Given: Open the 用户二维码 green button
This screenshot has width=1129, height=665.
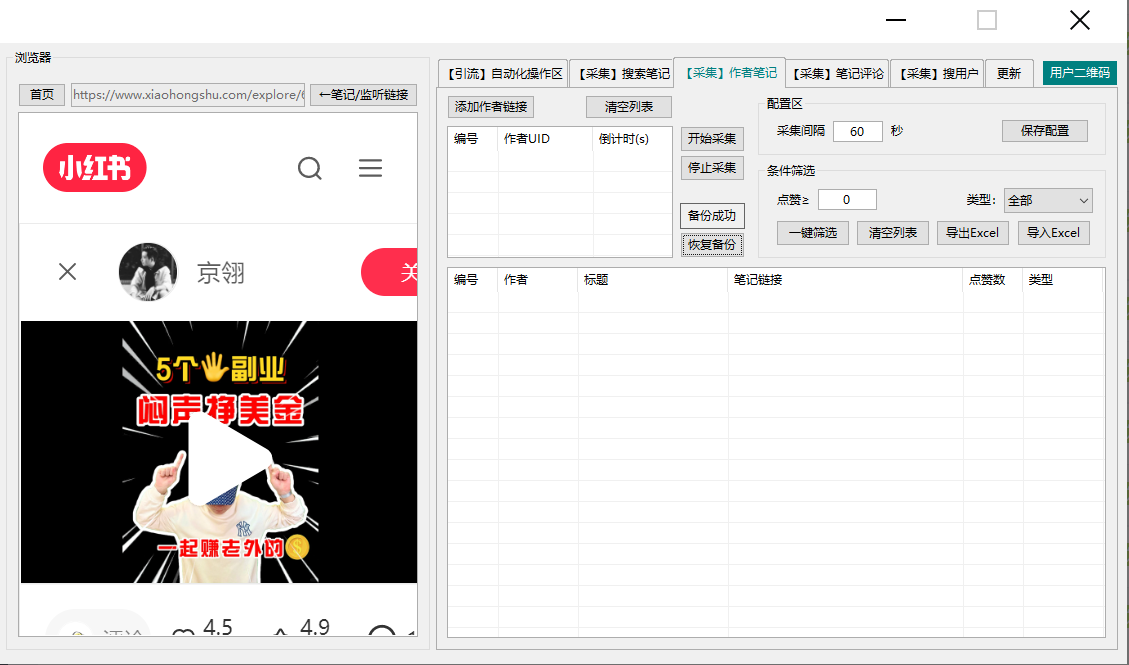Looking at the screenshot, I should [1079, 73].
